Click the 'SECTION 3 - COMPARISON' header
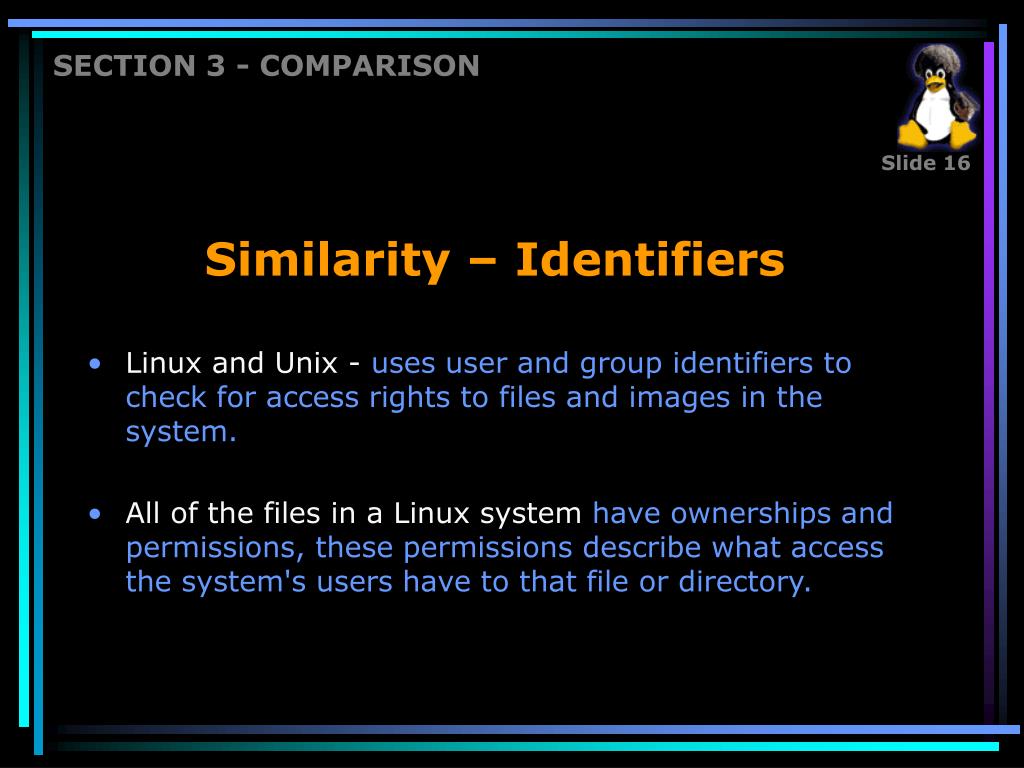This screenshot has width=1024, height=768. (x=266, y=66)
